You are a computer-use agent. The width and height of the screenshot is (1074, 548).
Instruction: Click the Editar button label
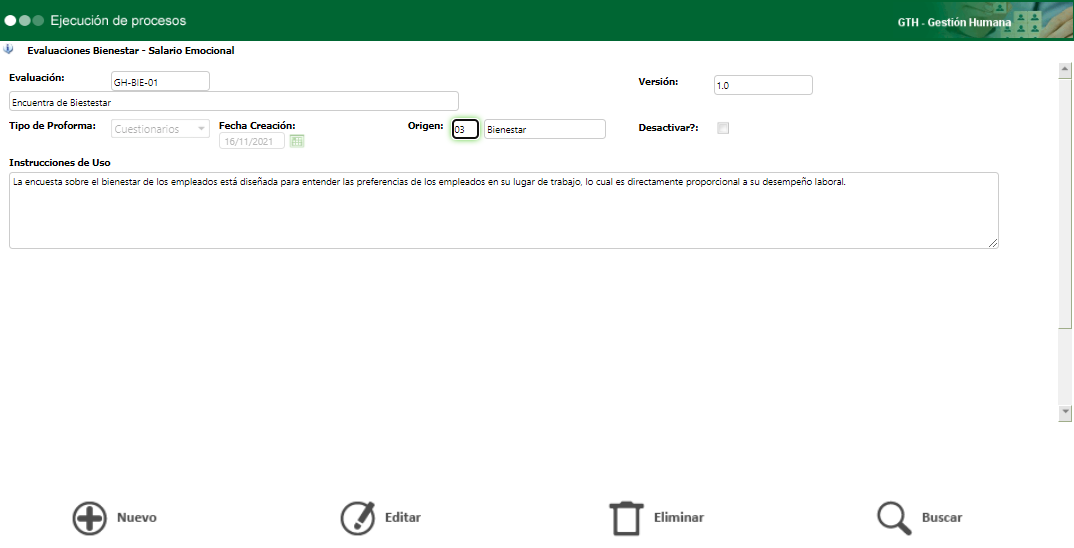pos(403,518)
